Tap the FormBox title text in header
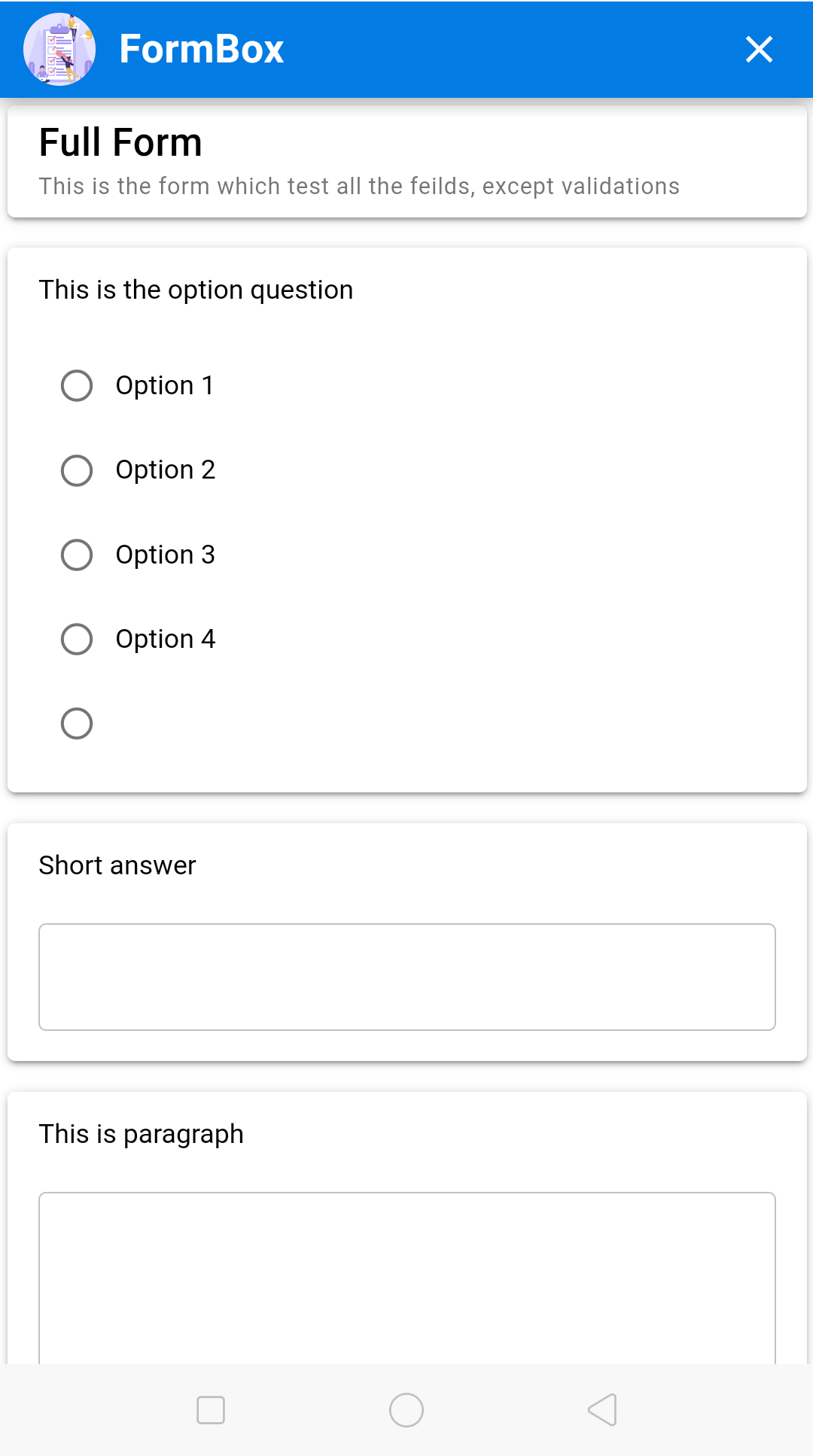 pos(201,47)
